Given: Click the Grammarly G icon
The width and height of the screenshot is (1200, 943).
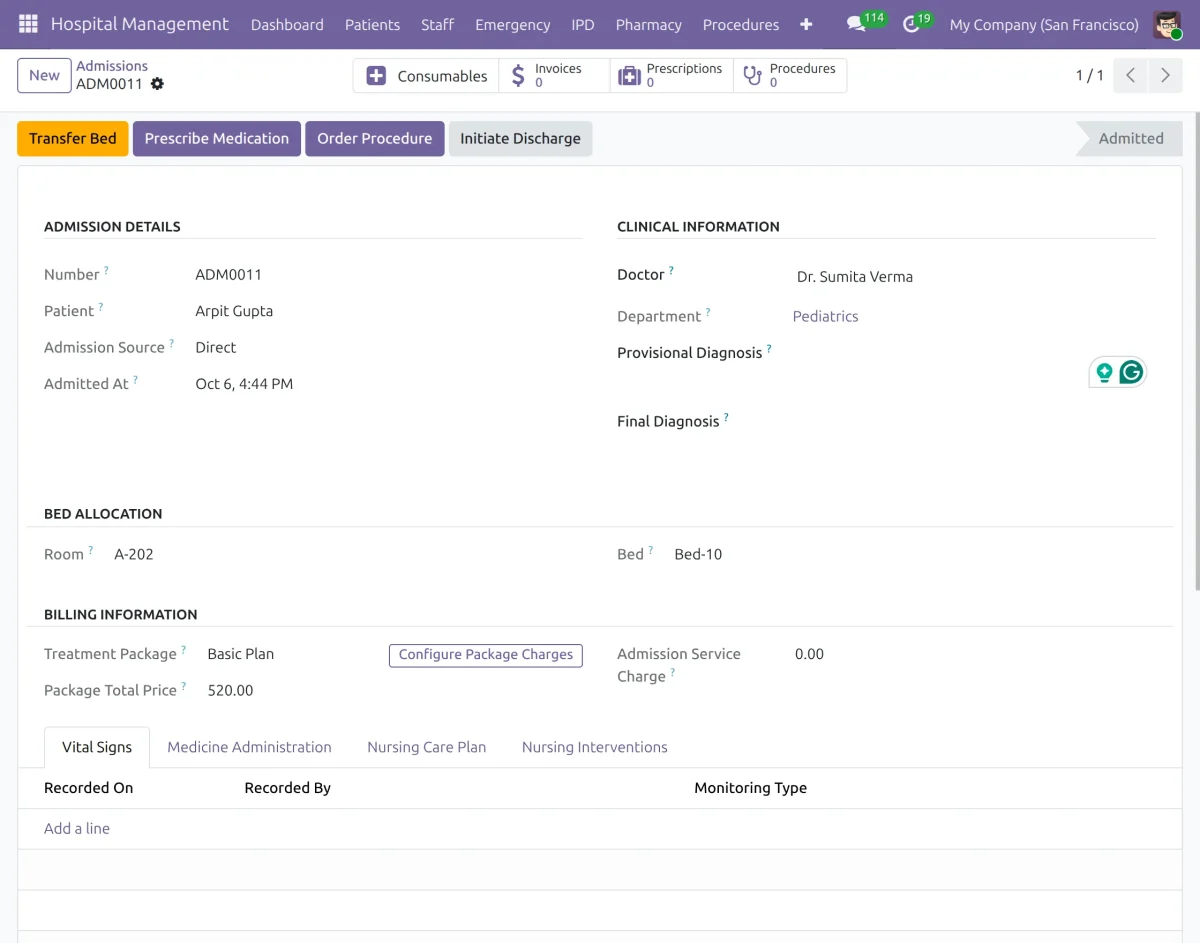Looking at the screenshot, I should click(1131, 372).
